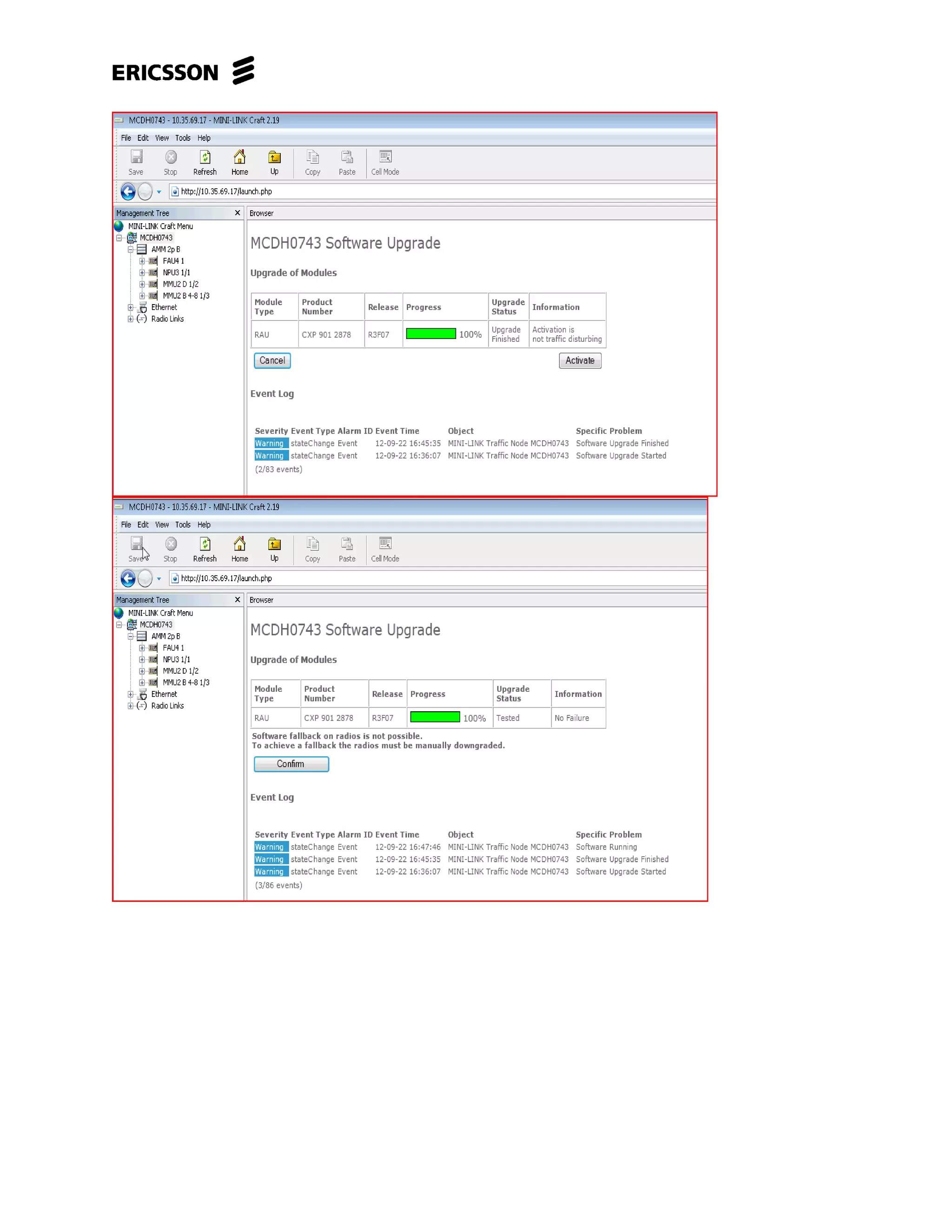Click the green progress bar in the top window
Image resolution: width=952 pixels, height=1232 pixels.
pos(431,334)
